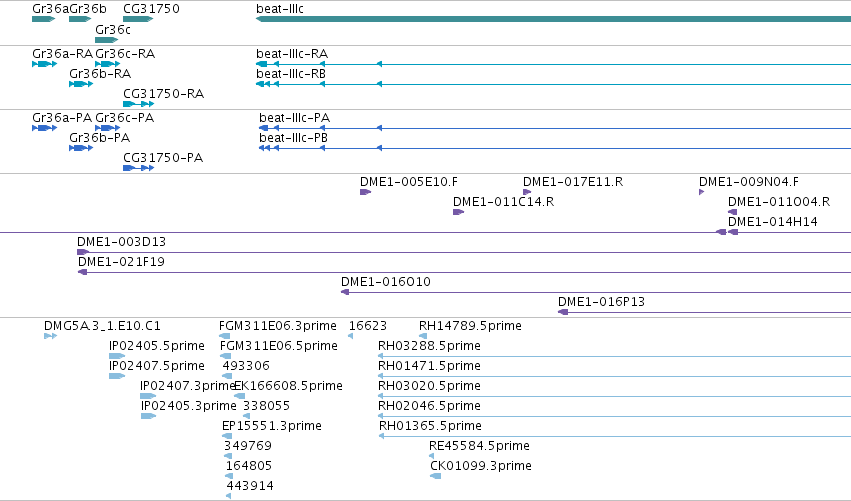Click the beat-IIIc gene bar
The image size is (851, 501).
point(553,19)
